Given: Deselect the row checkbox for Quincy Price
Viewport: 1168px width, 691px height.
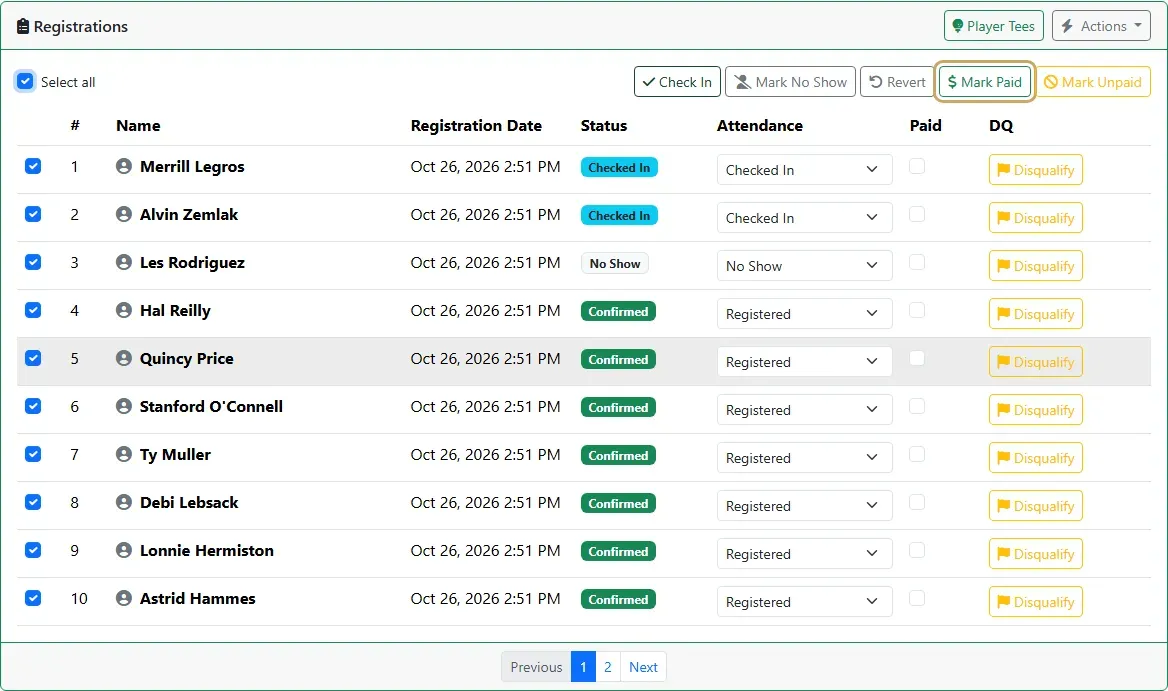Looking at the screenshot, I should [x=33, y=358].
